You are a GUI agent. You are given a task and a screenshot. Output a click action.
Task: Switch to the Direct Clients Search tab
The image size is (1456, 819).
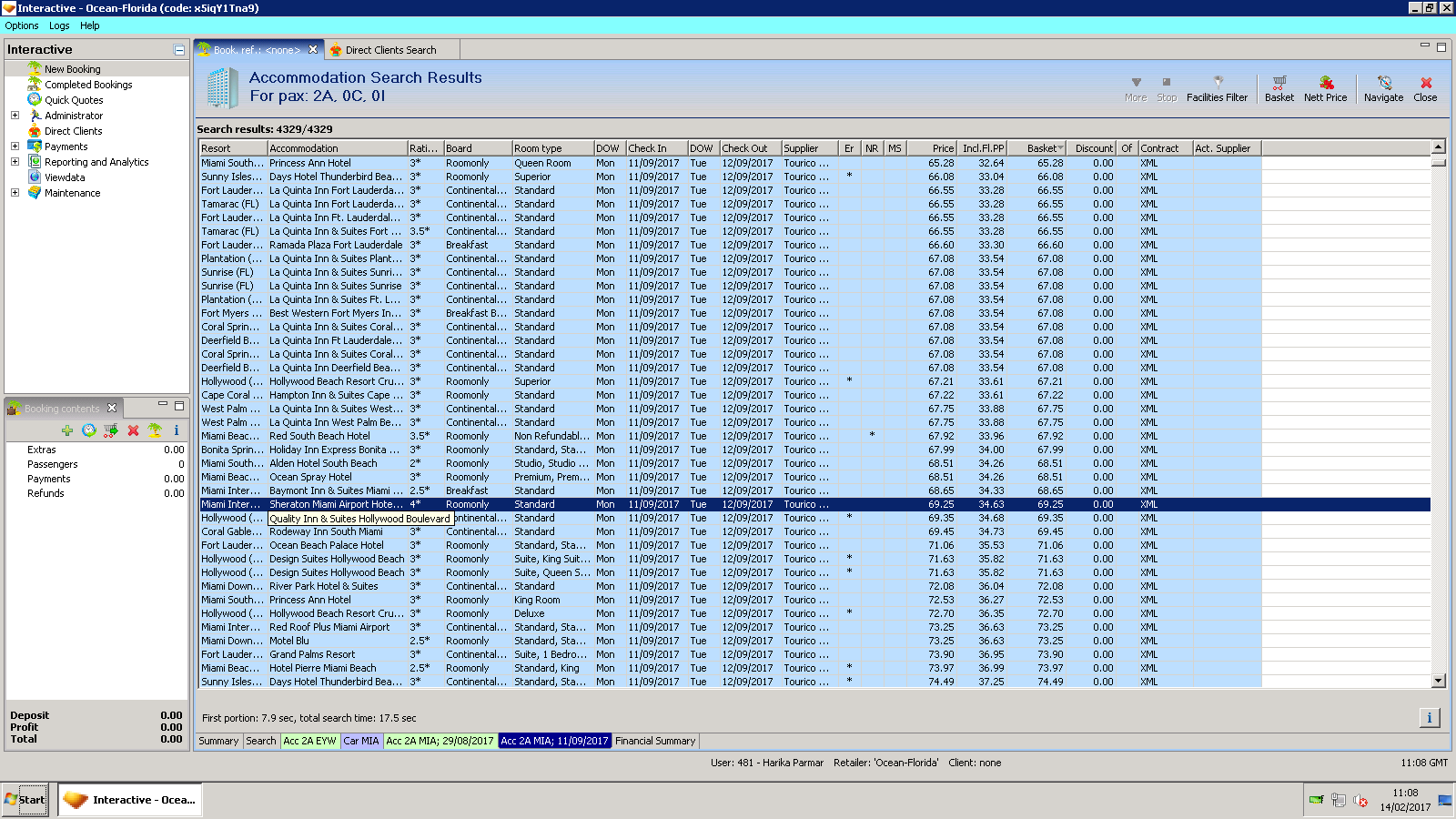click(x=390, y=50)
